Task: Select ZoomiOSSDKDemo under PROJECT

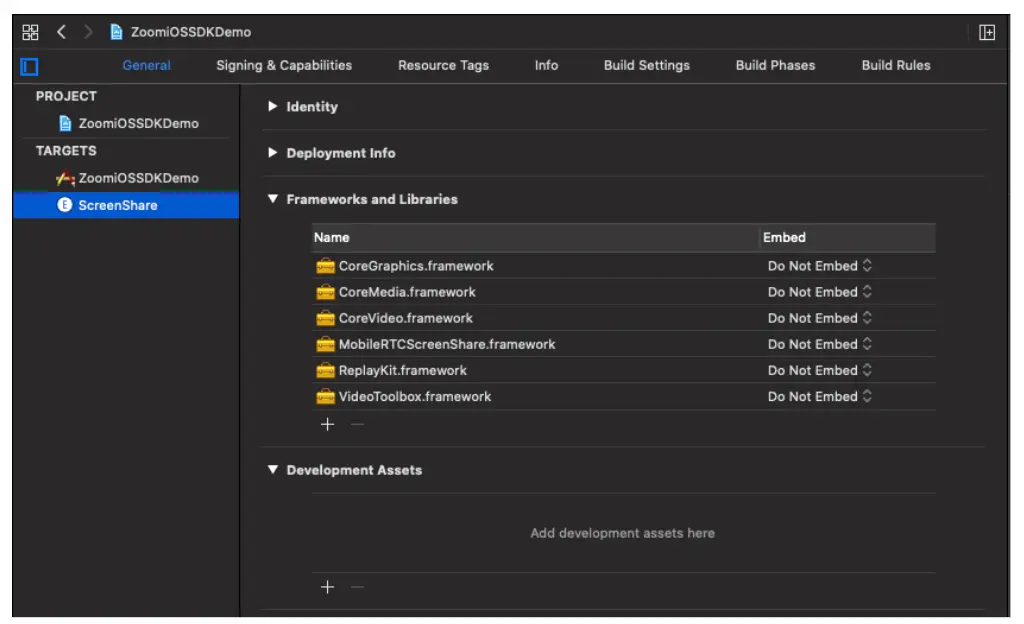Action: [138, 124]
